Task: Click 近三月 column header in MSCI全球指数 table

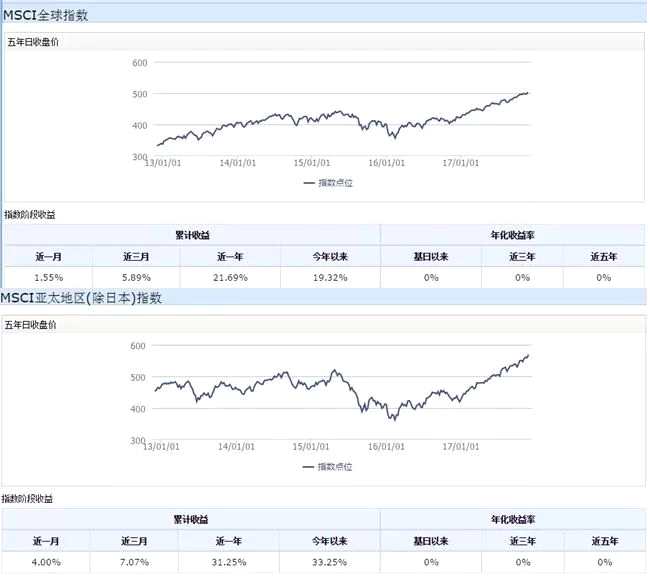Action: pos(136,257)
